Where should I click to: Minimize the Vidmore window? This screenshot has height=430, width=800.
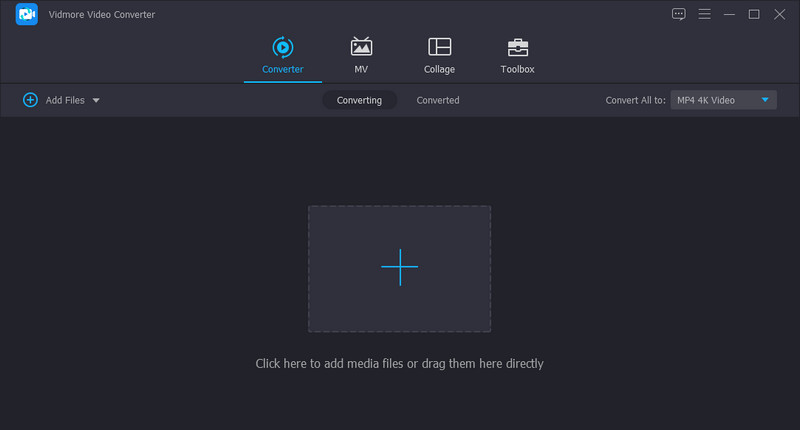(729, 14)
